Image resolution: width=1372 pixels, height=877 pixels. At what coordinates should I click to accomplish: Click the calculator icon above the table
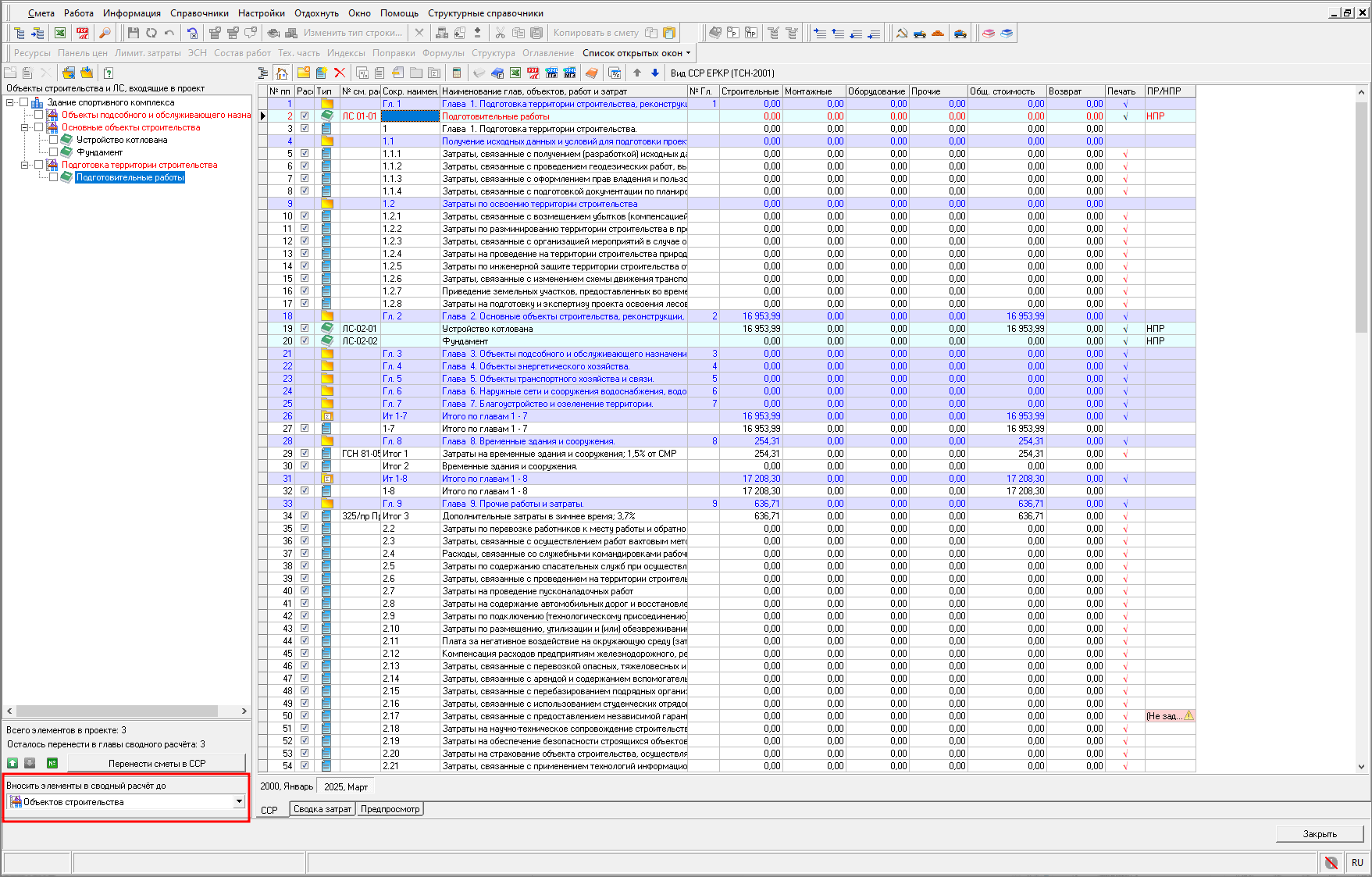(457, 73)
